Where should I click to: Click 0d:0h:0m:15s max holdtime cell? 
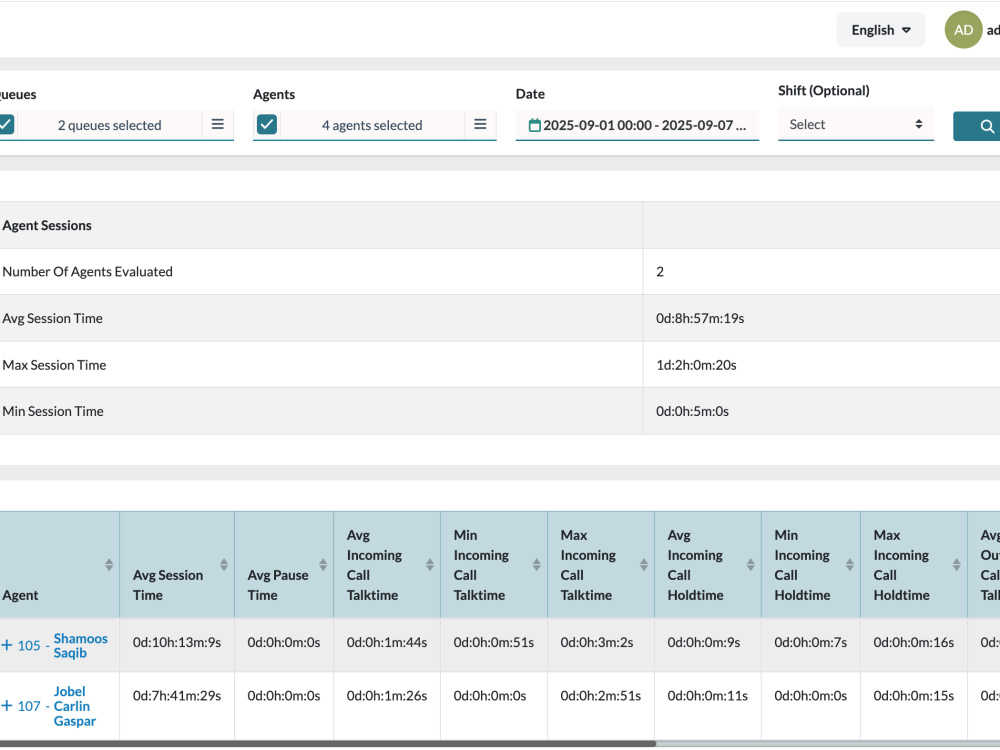(x=913, y=696)
